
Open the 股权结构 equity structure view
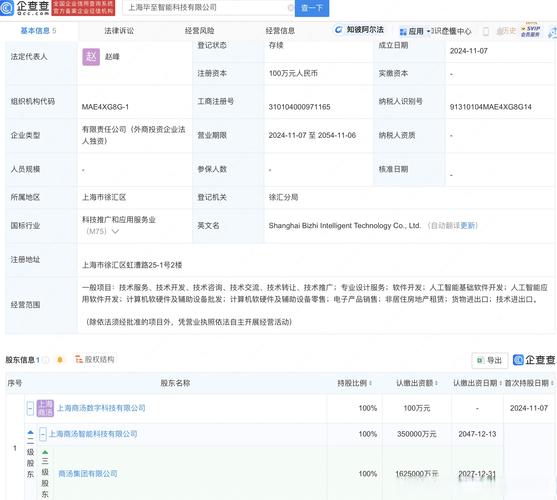tap(94, 359)
